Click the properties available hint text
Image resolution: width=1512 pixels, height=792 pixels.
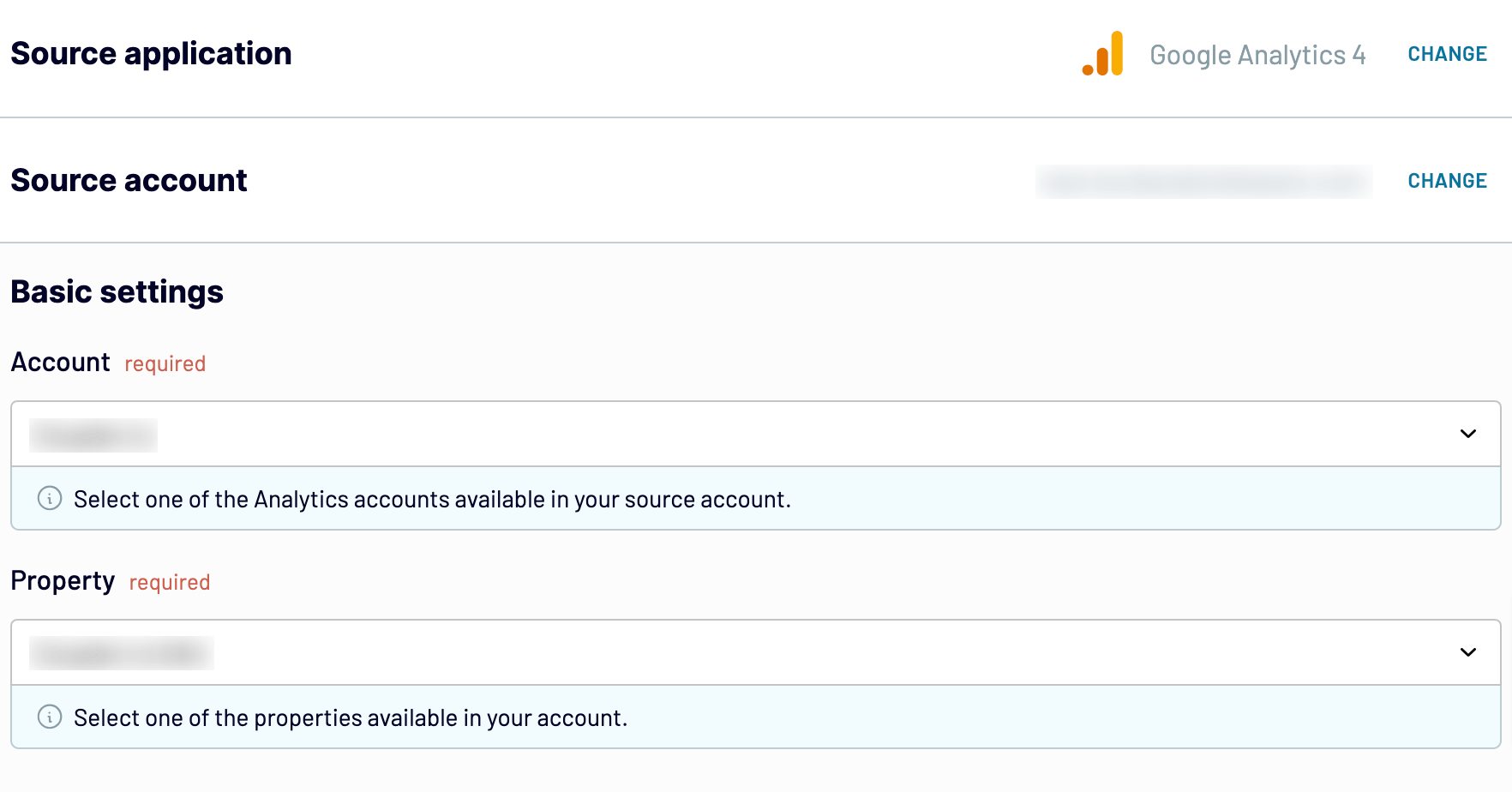pyautogui.click(x=351, y=717)
